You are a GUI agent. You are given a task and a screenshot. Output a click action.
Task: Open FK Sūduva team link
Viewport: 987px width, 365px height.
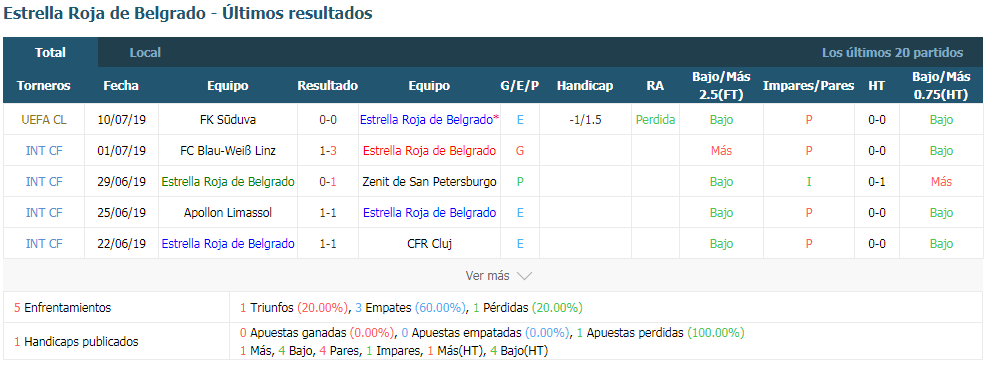[x=228, y=120]
